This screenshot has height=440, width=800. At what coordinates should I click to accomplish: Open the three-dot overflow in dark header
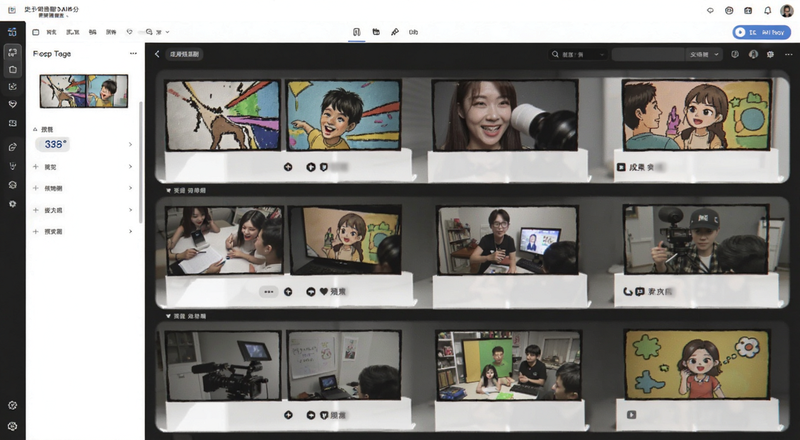point(788,54)
